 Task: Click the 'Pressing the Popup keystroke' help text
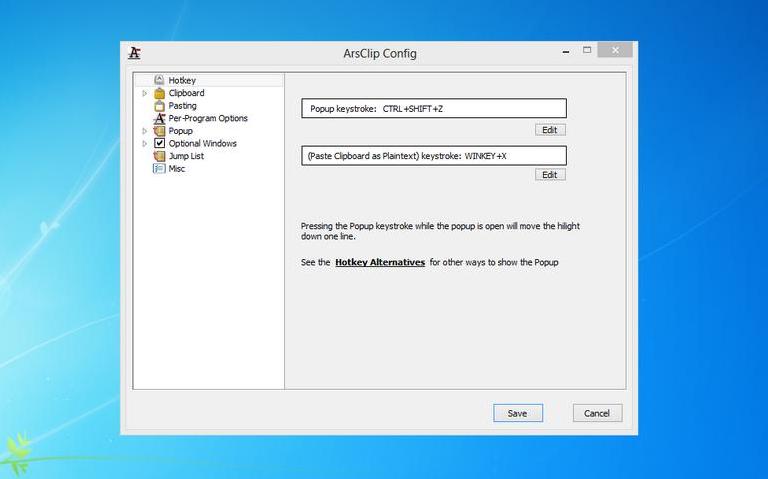440,231
